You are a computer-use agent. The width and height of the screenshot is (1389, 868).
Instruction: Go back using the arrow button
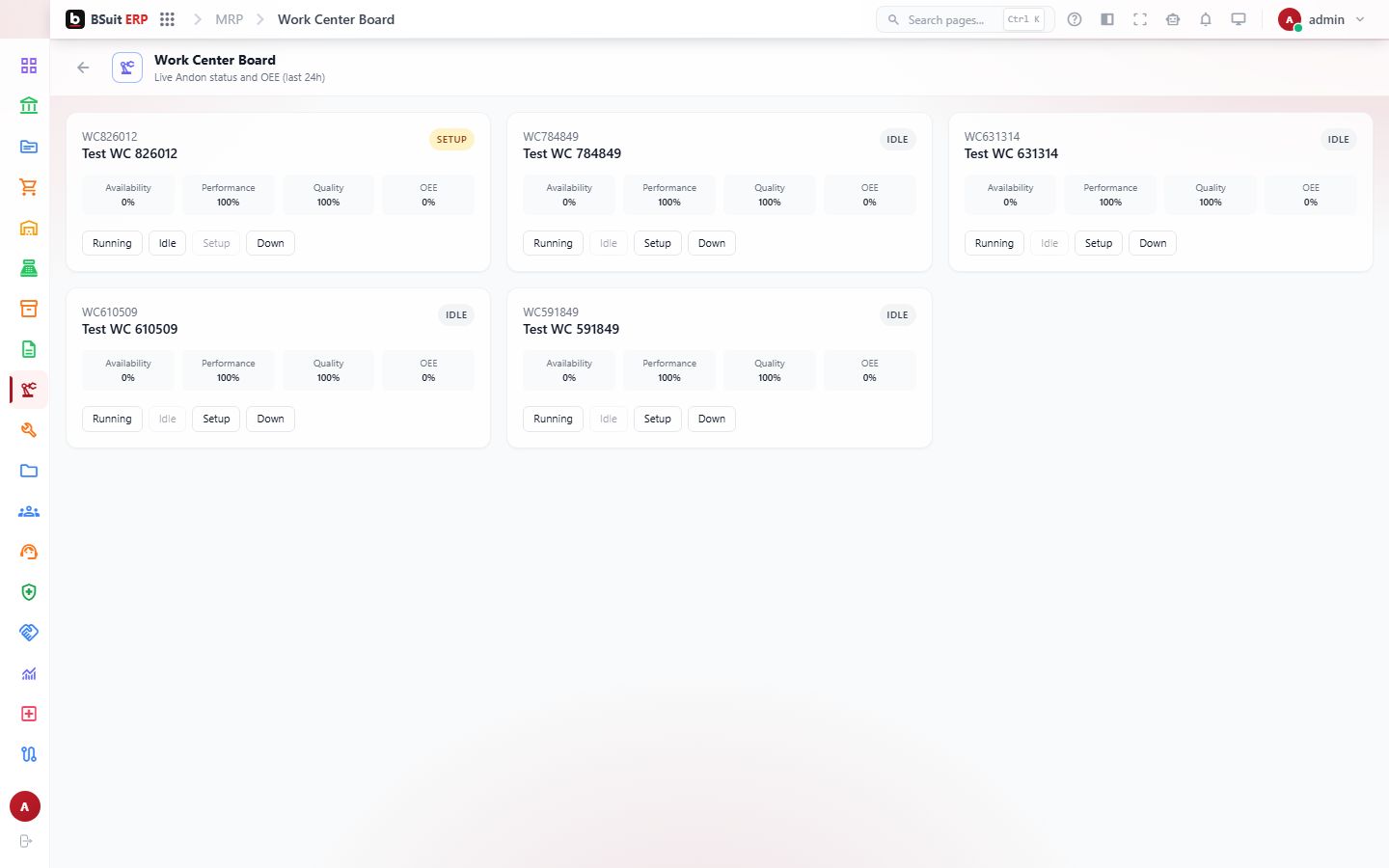[83, 68]
